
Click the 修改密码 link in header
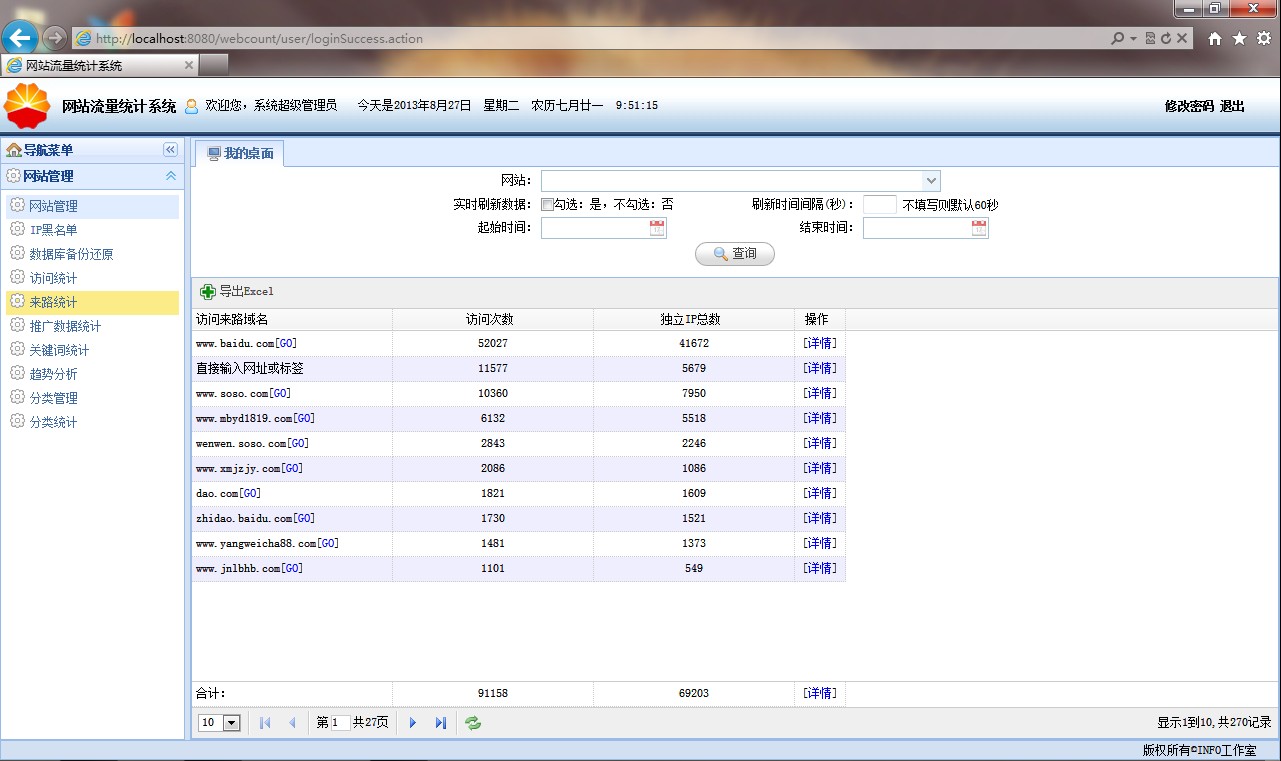click(1188, 106)
